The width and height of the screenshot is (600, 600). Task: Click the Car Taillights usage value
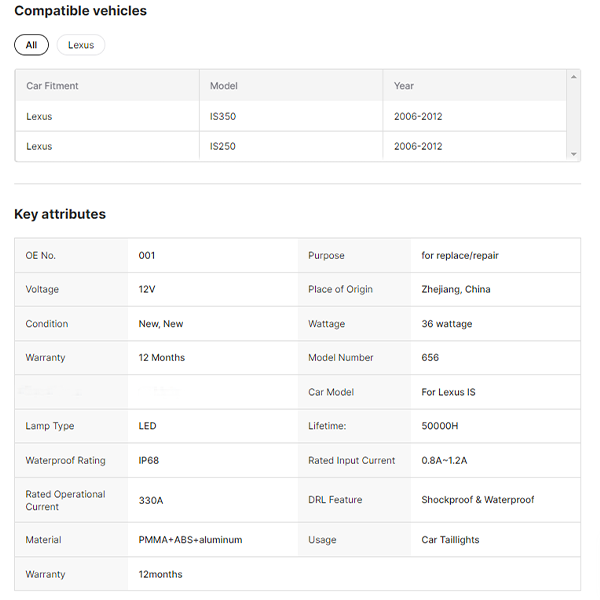[450, 540]
